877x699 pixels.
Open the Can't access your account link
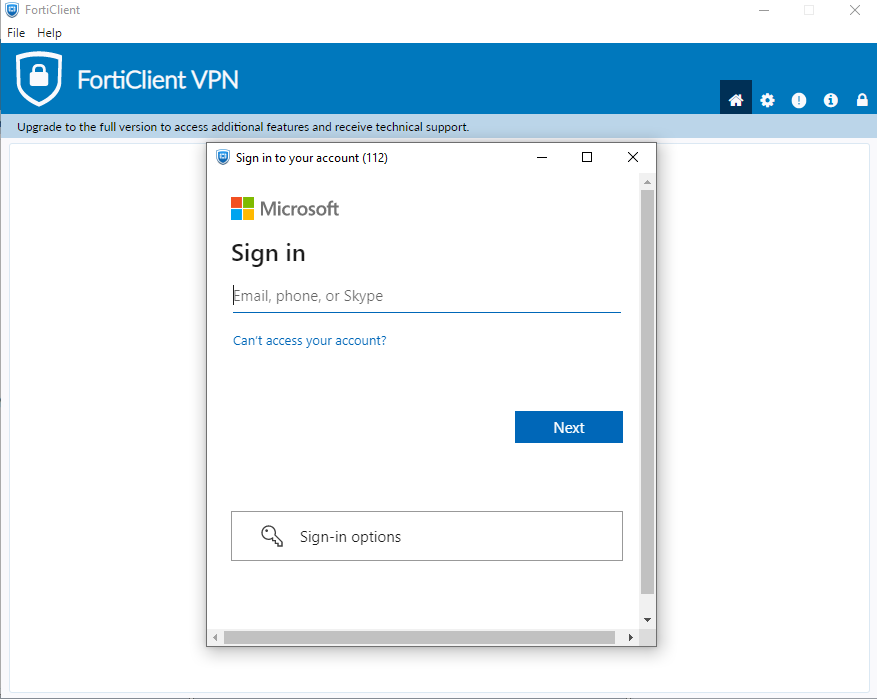pyautogui.click(x=309, y=340)
